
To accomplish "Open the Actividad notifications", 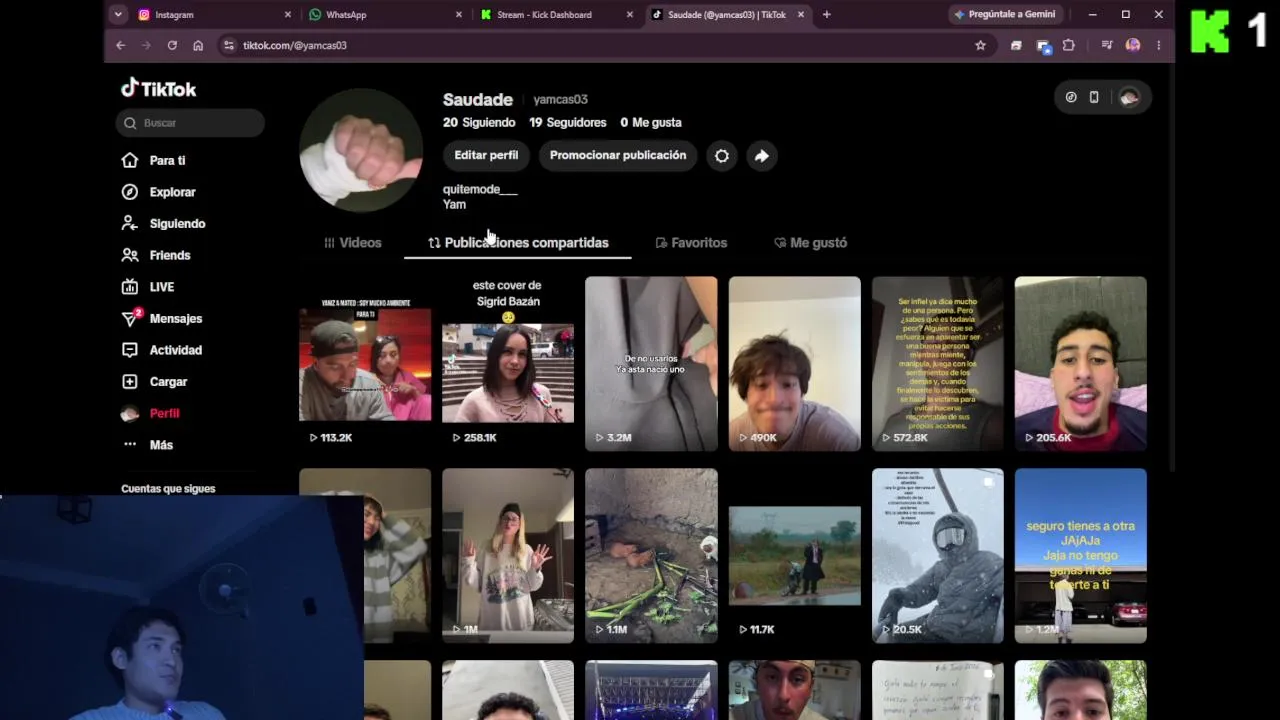I will (x=175, y=350).
